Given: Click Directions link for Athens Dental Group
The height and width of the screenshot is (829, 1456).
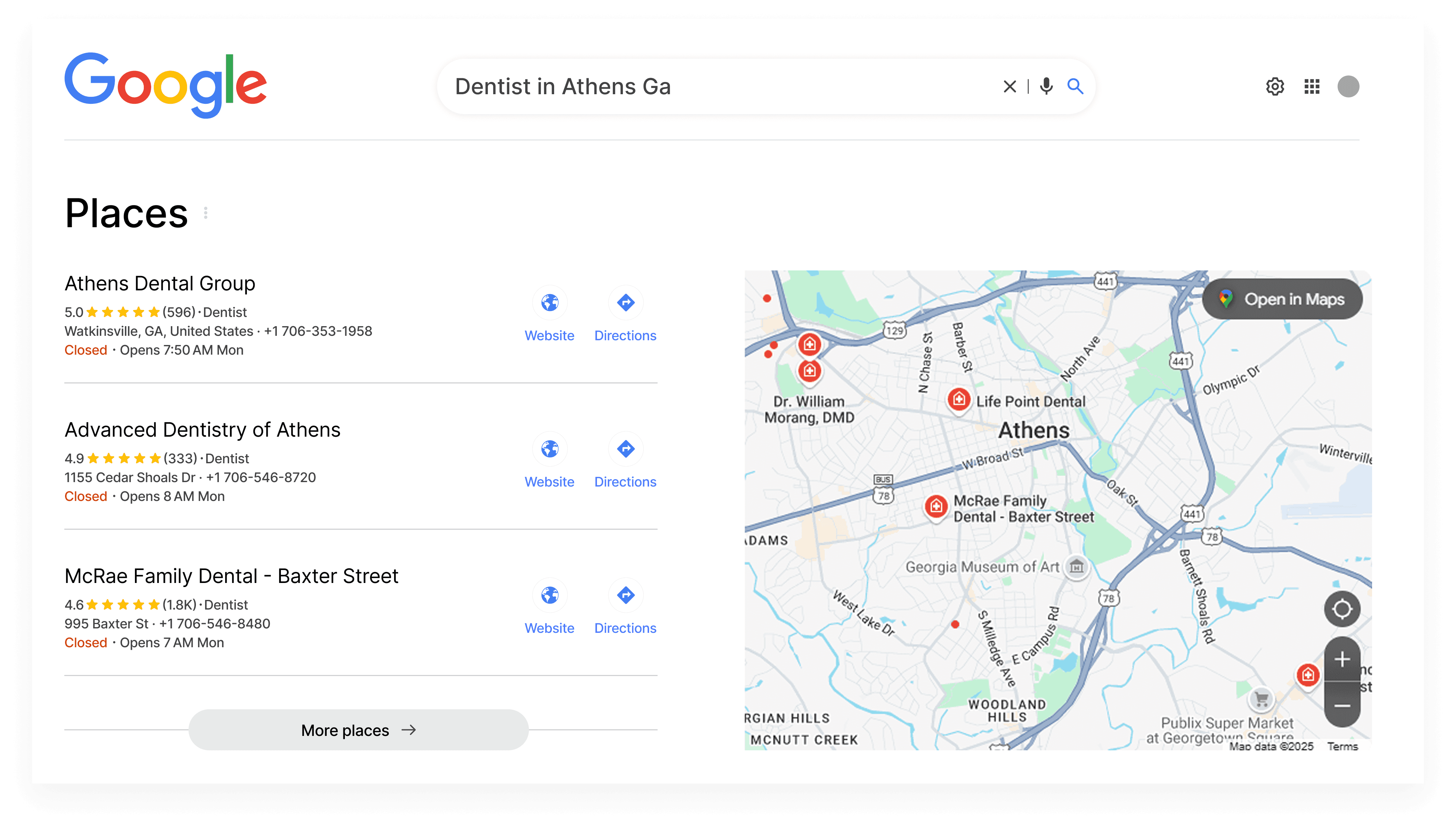Looking at the screenshot, I should pos(625,336).
